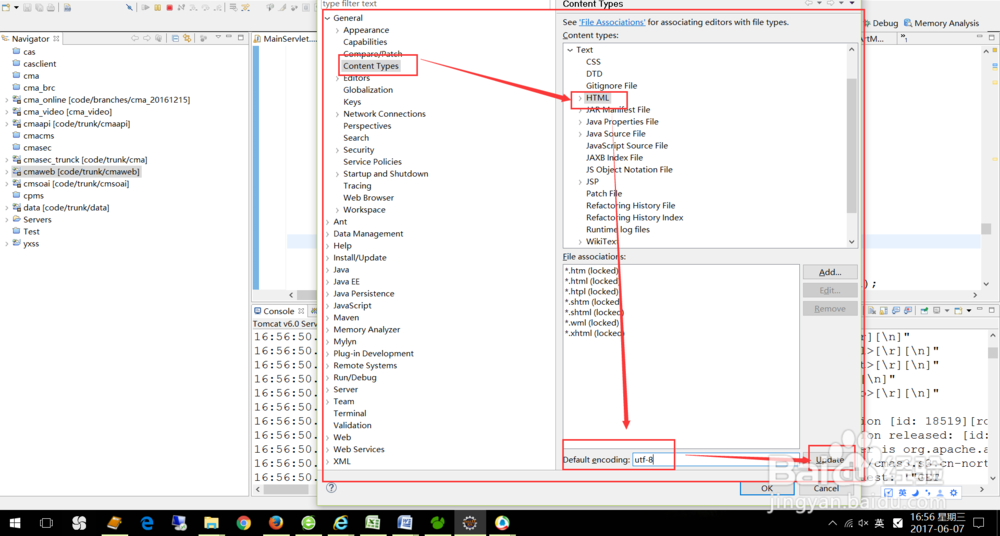This screenshot has width=1000, height=536.
Task: Open Microsoft Edge from the taskbar
Action: 147,523
